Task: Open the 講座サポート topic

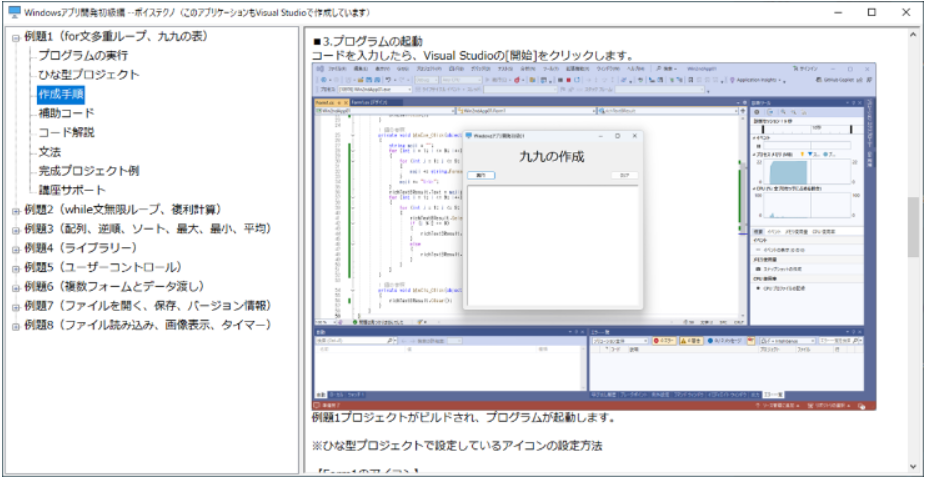Action: click(72, 191)
